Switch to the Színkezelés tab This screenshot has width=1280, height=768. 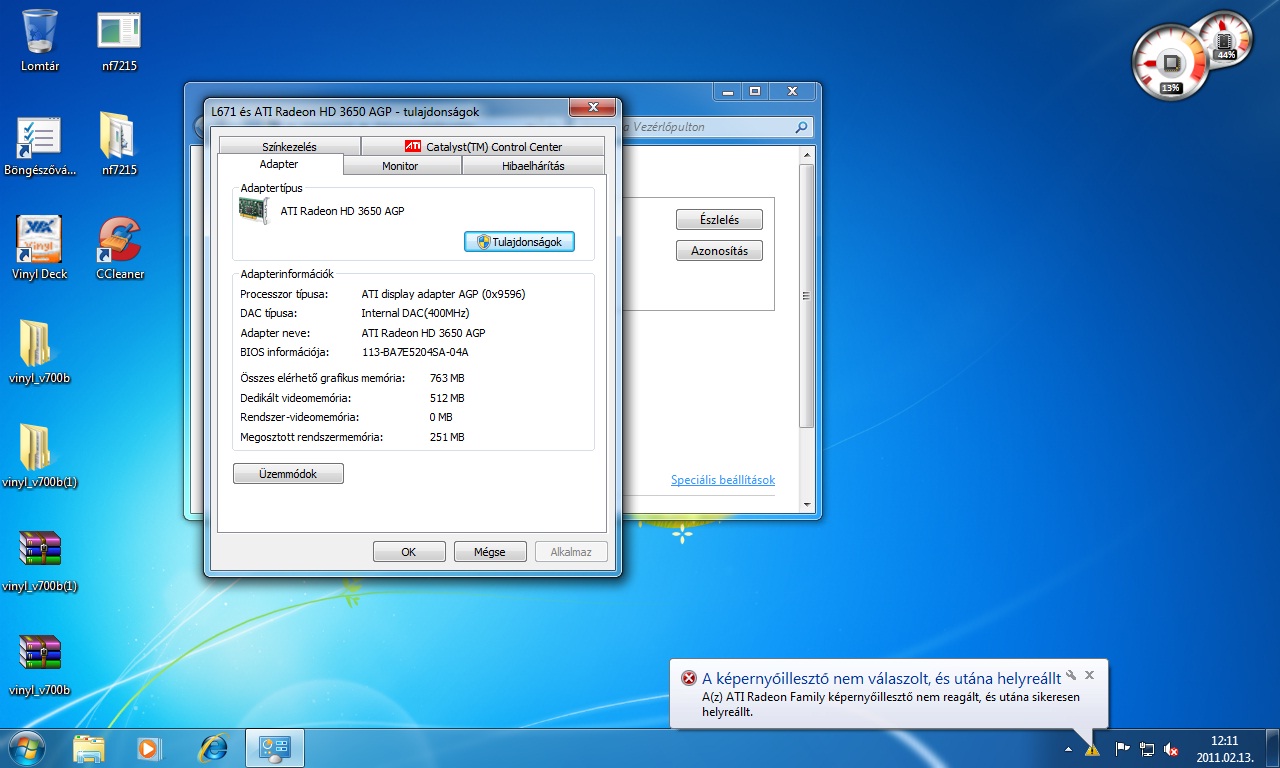[x=289, y=147]
